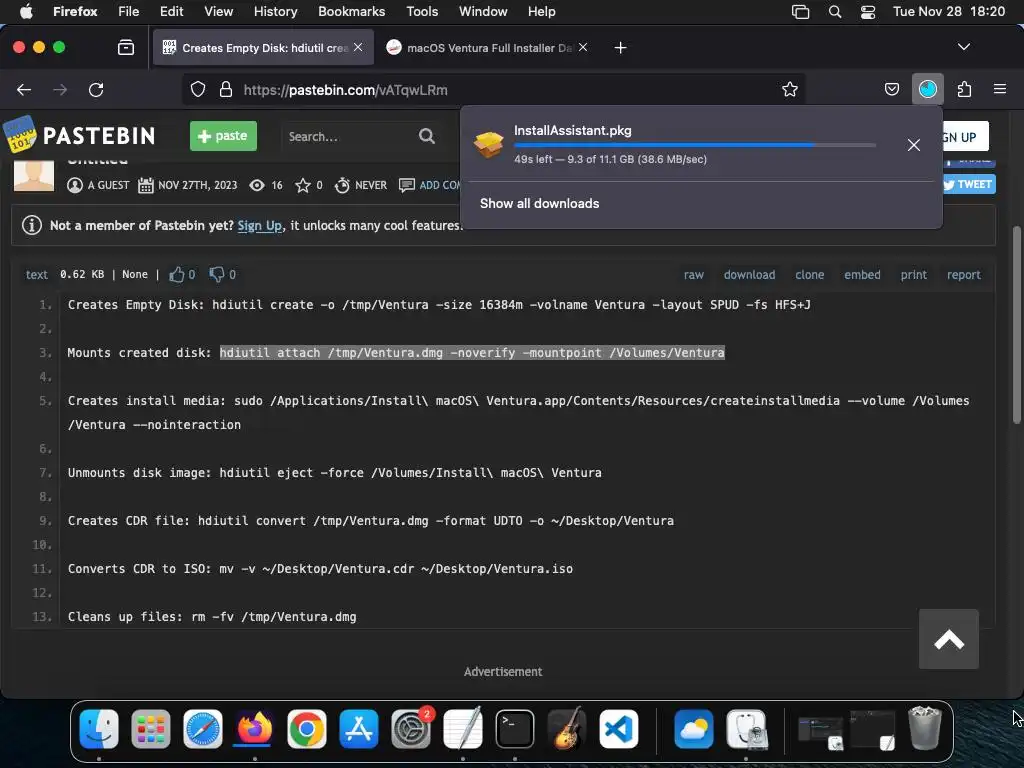Clone this paste

tap(809, 275)
